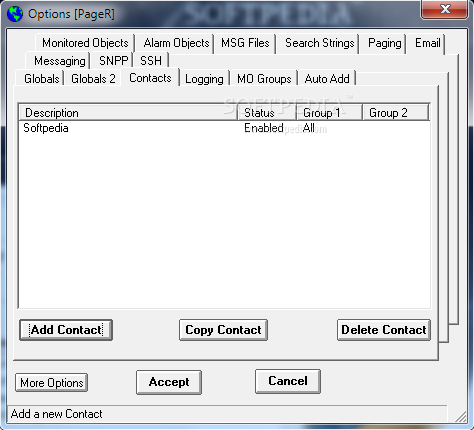This screenshot has height=430, width=474.
Task: Click Accept to save options
Action: click(169, 382)
